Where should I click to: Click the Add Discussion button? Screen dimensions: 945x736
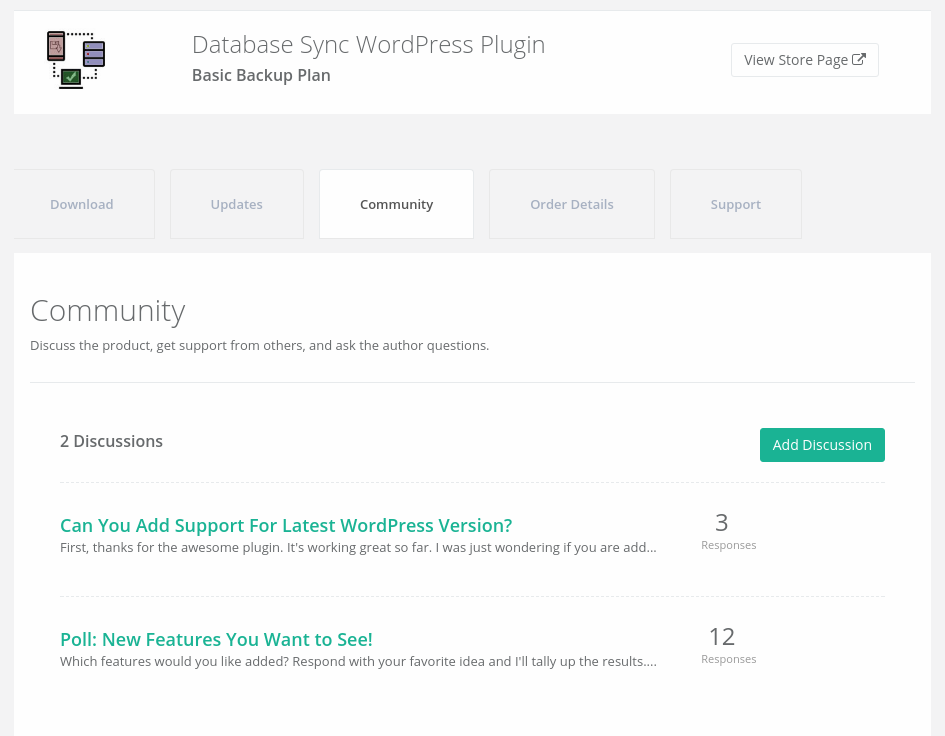822,445
